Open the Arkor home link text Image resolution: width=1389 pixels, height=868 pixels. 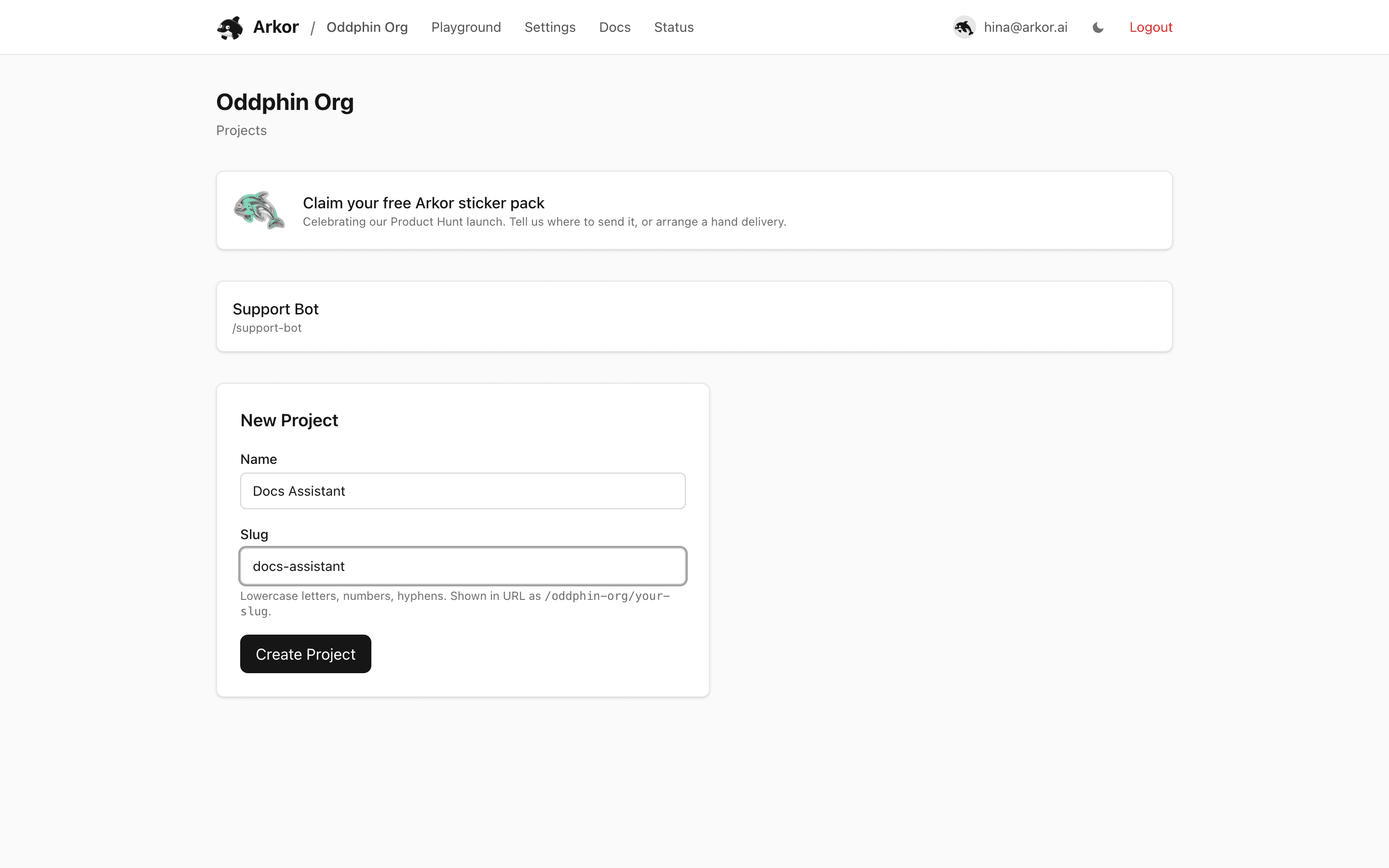tap(275, 27)
